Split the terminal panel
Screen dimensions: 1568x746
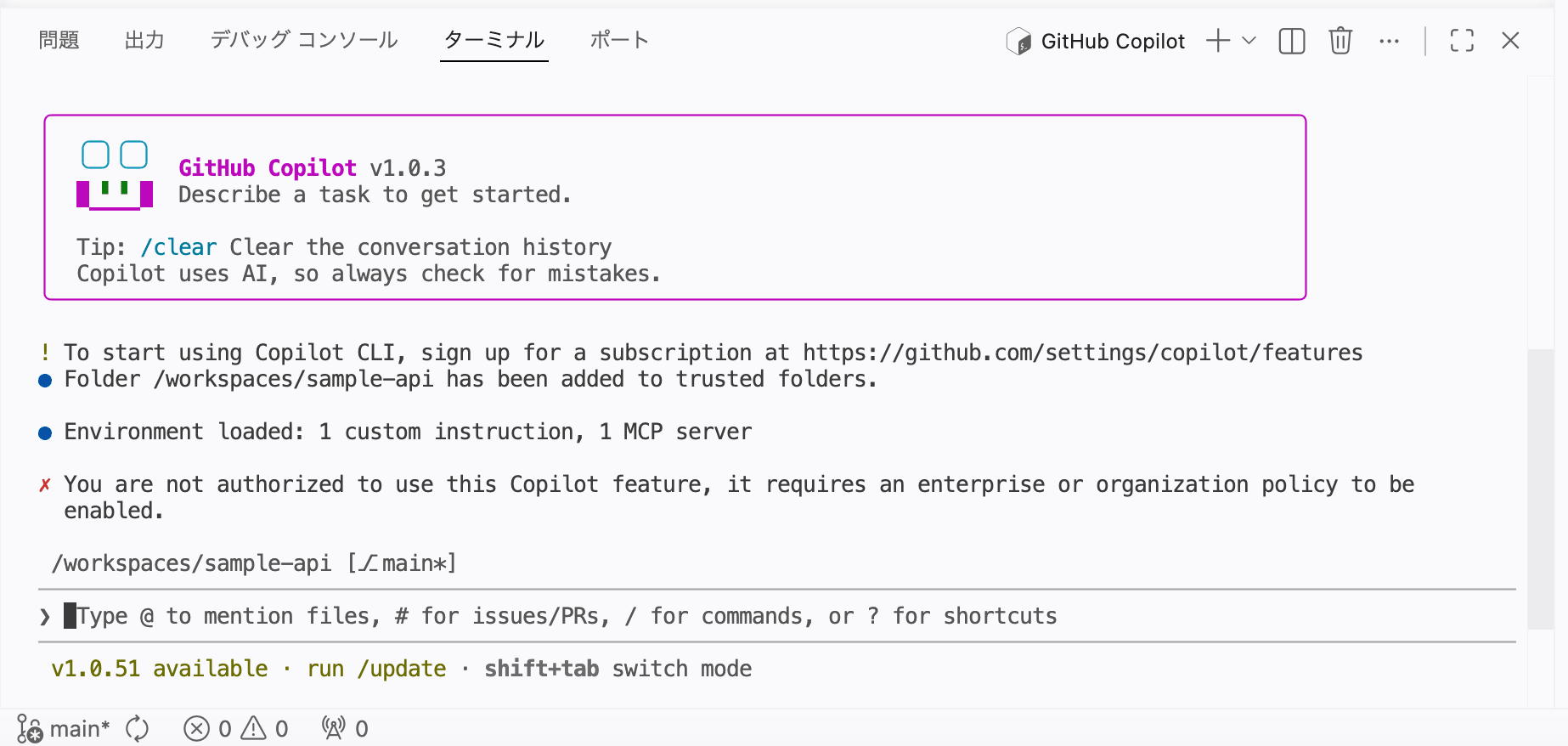tap(1292, 41)
